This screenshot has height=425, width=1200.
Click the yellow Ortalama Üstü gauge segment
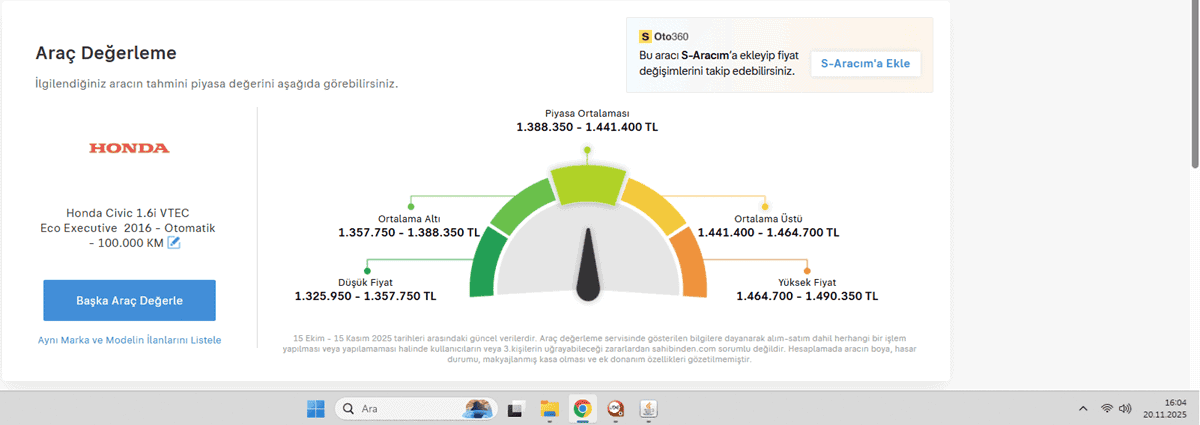click(x=653, y=208)
